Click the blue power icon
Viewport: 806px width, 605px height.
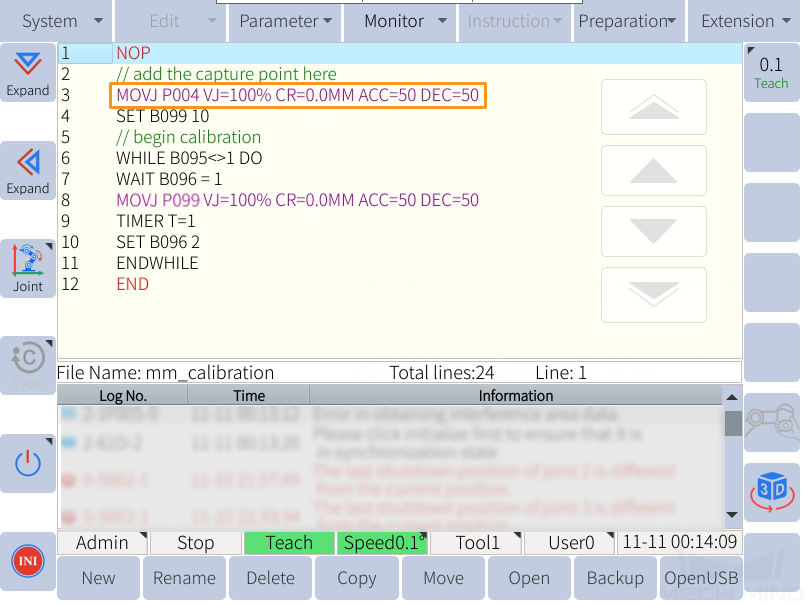click(x=28, y=464)
